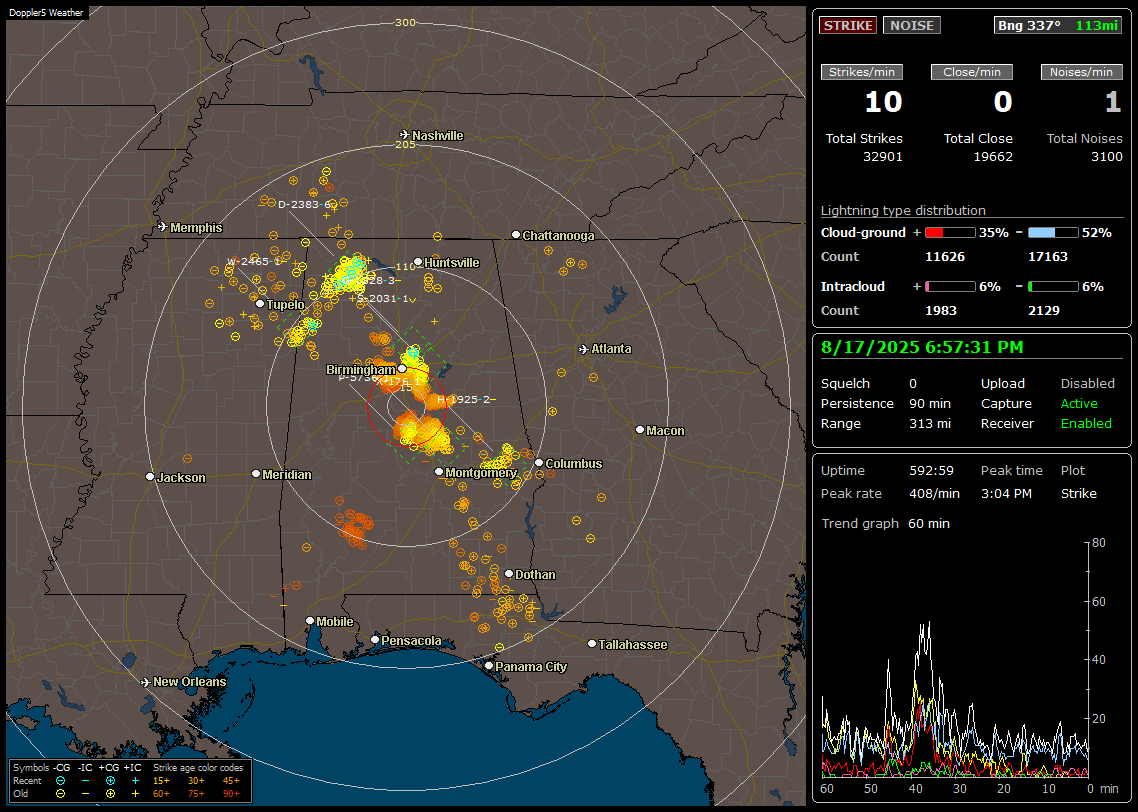1138x812 pixels.
Task: Click the Total Strikes value 32901
Action: (x=883, y=157)
